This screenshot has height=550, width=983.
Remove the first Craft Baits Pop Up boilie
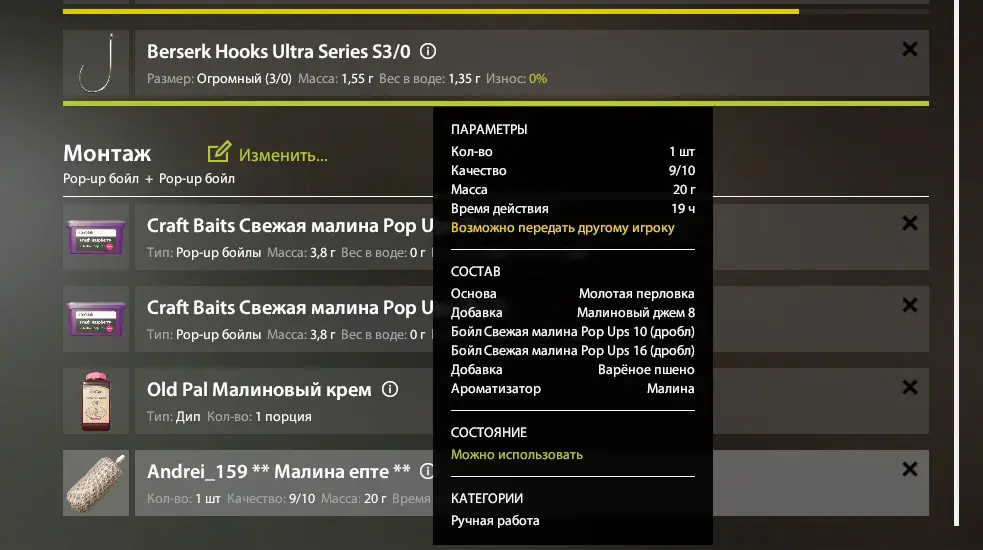pos(910,224)
